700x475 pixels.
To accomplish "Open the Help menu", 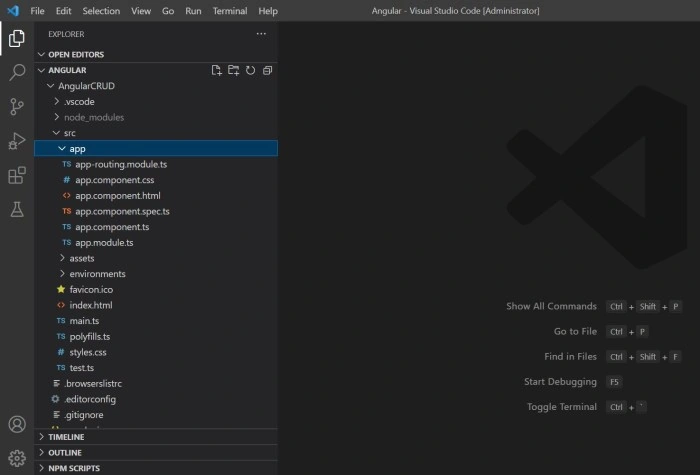I will coord(268,11).
